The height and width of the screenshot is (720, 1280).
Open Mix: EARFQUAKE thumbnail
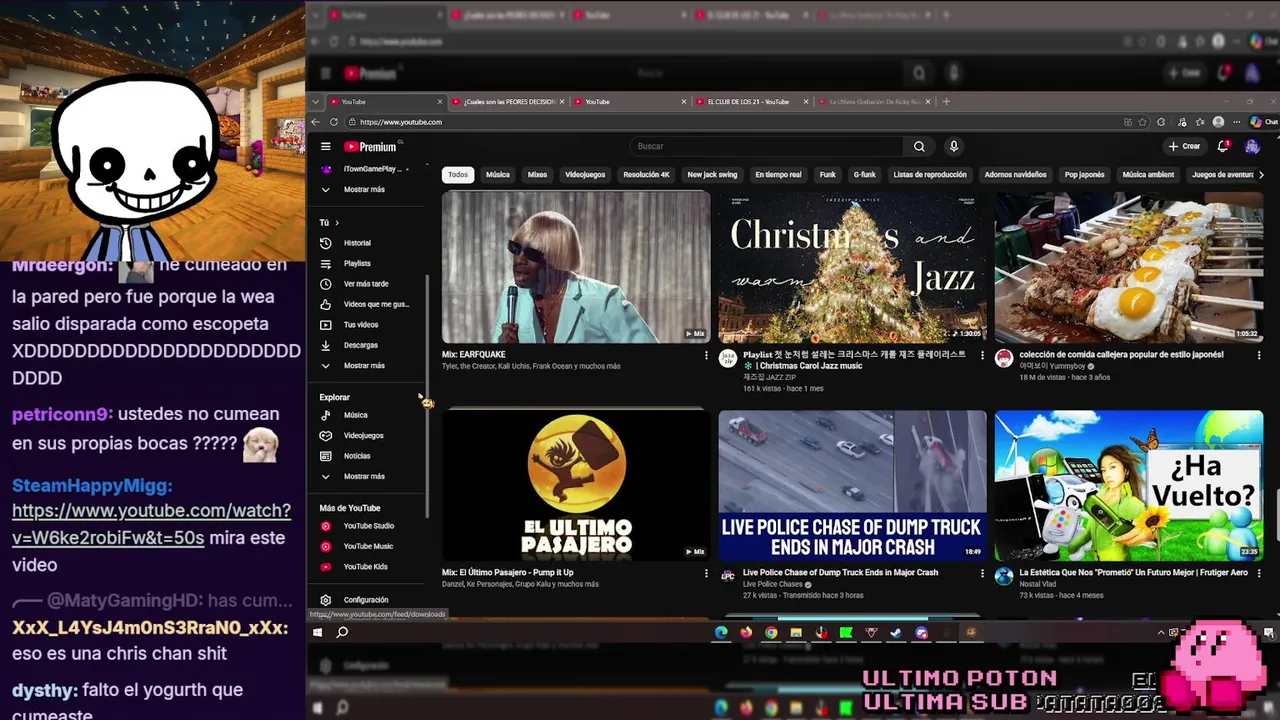pos(576,267)
